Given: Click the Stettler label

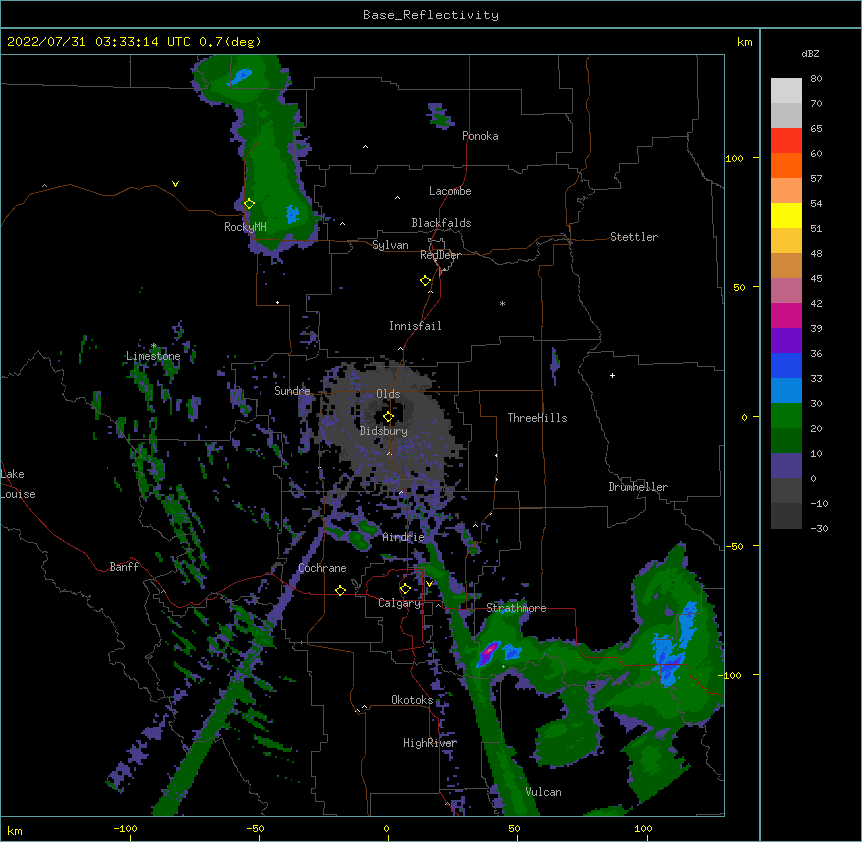Looking at the screenshot, I should click(634, 237).
